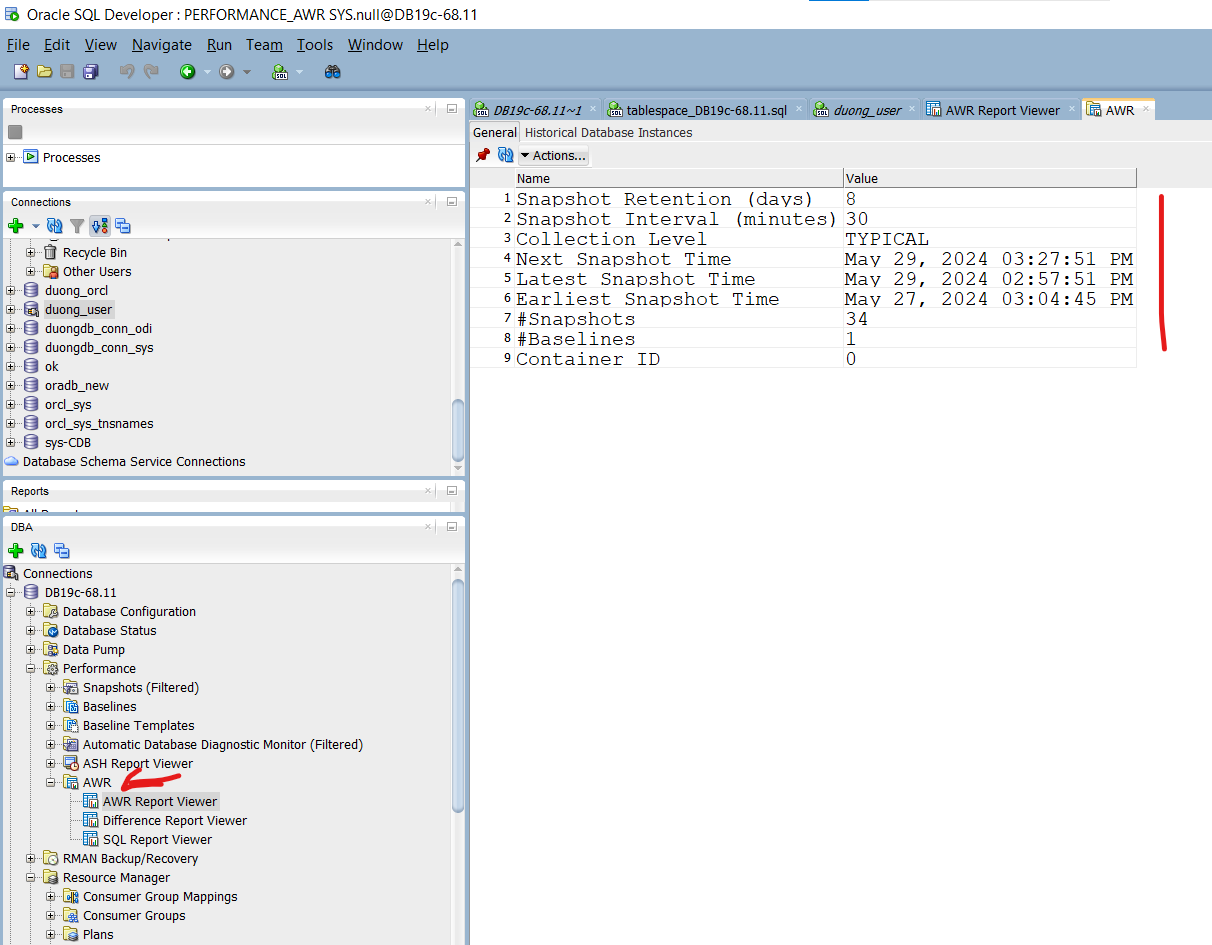Open dropdown next to New Connection plus
Screen dimensions: 1212x945
click(x=35, y=227)
